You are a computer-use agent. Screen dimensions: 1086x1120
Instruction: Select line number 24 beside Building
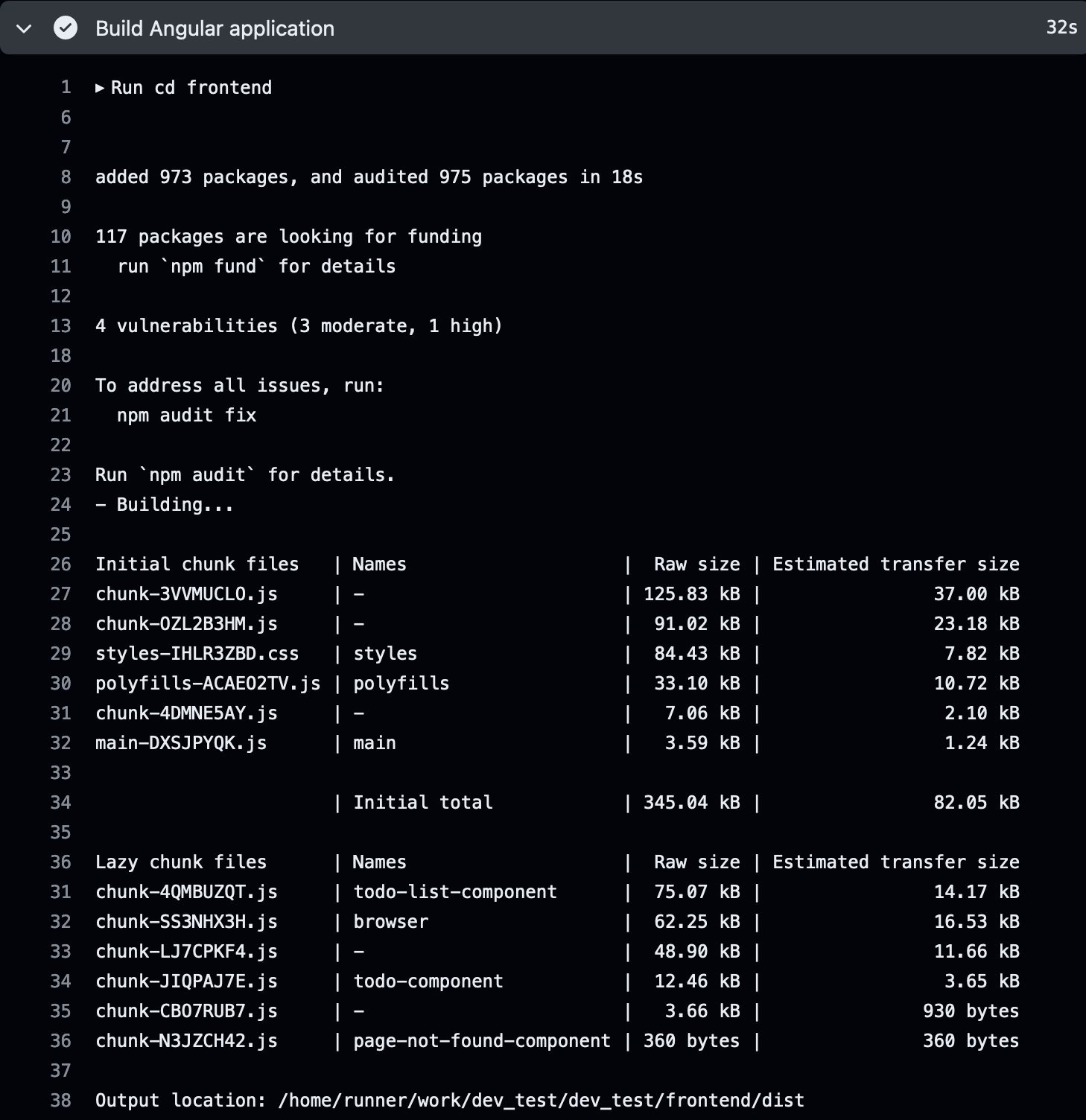click(61, 505)
